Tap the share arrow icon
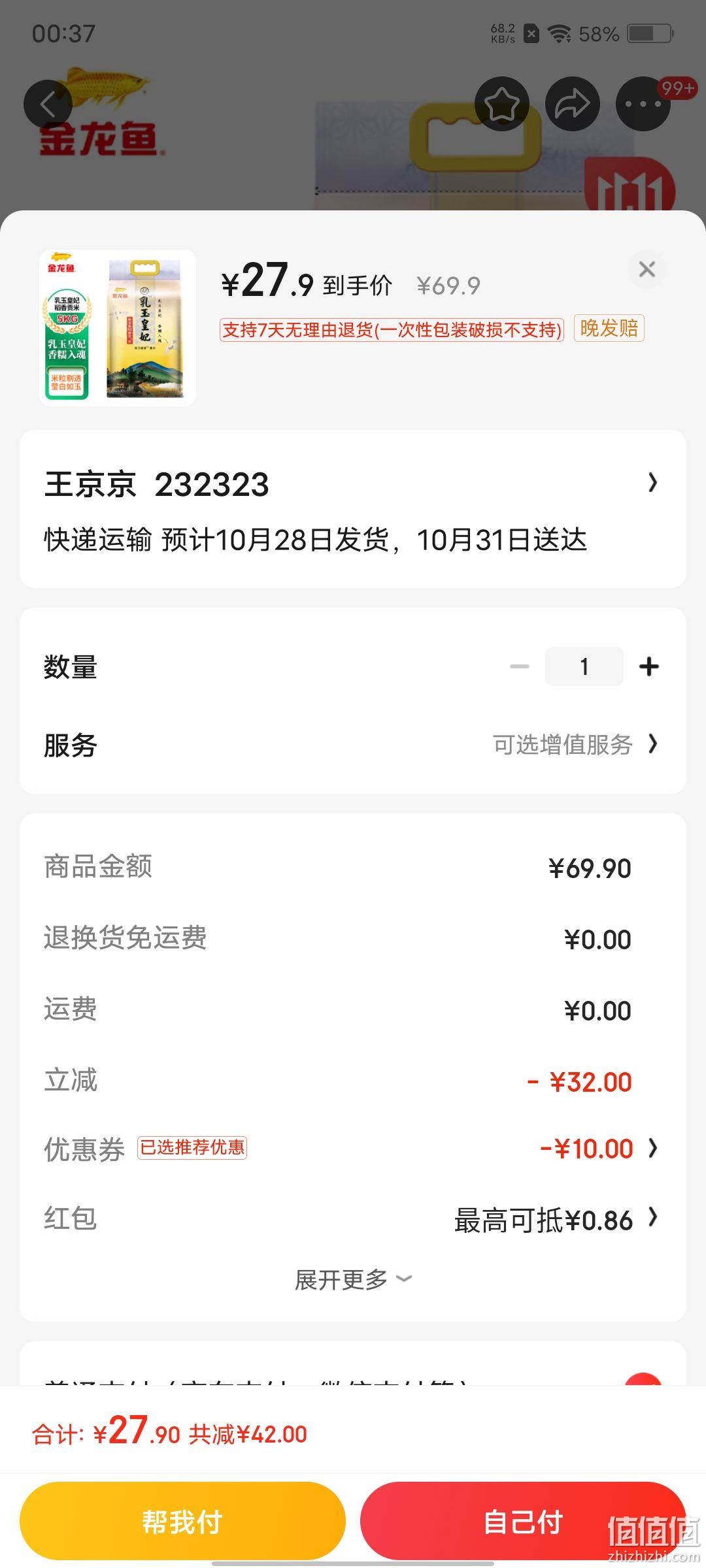706x1568 pixels. [x=572, y=104]
